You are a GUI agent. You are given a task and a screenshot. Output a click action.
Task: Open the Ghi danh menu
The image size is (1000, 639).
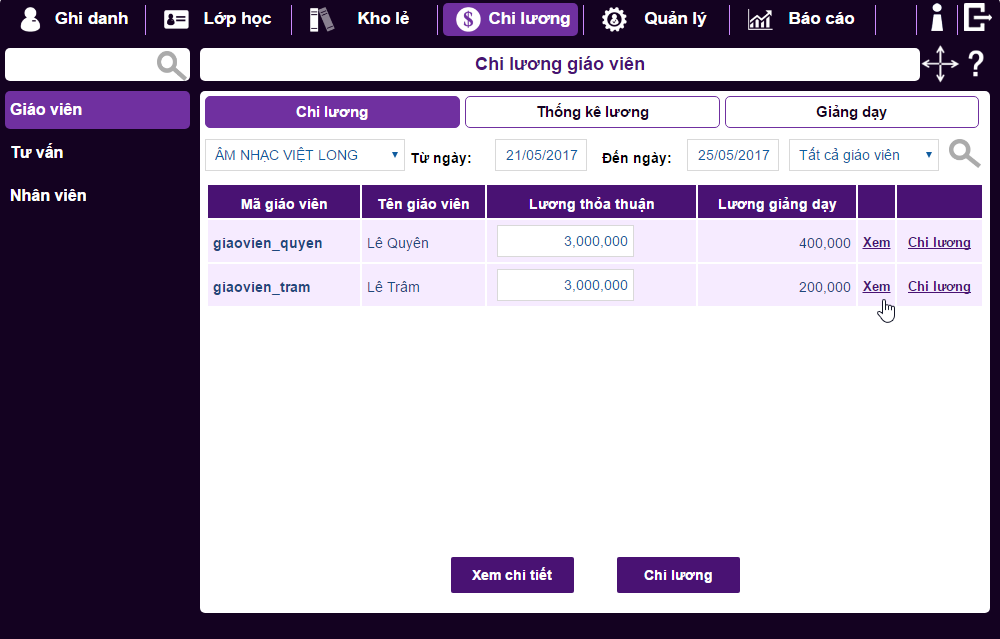point(75,19)
